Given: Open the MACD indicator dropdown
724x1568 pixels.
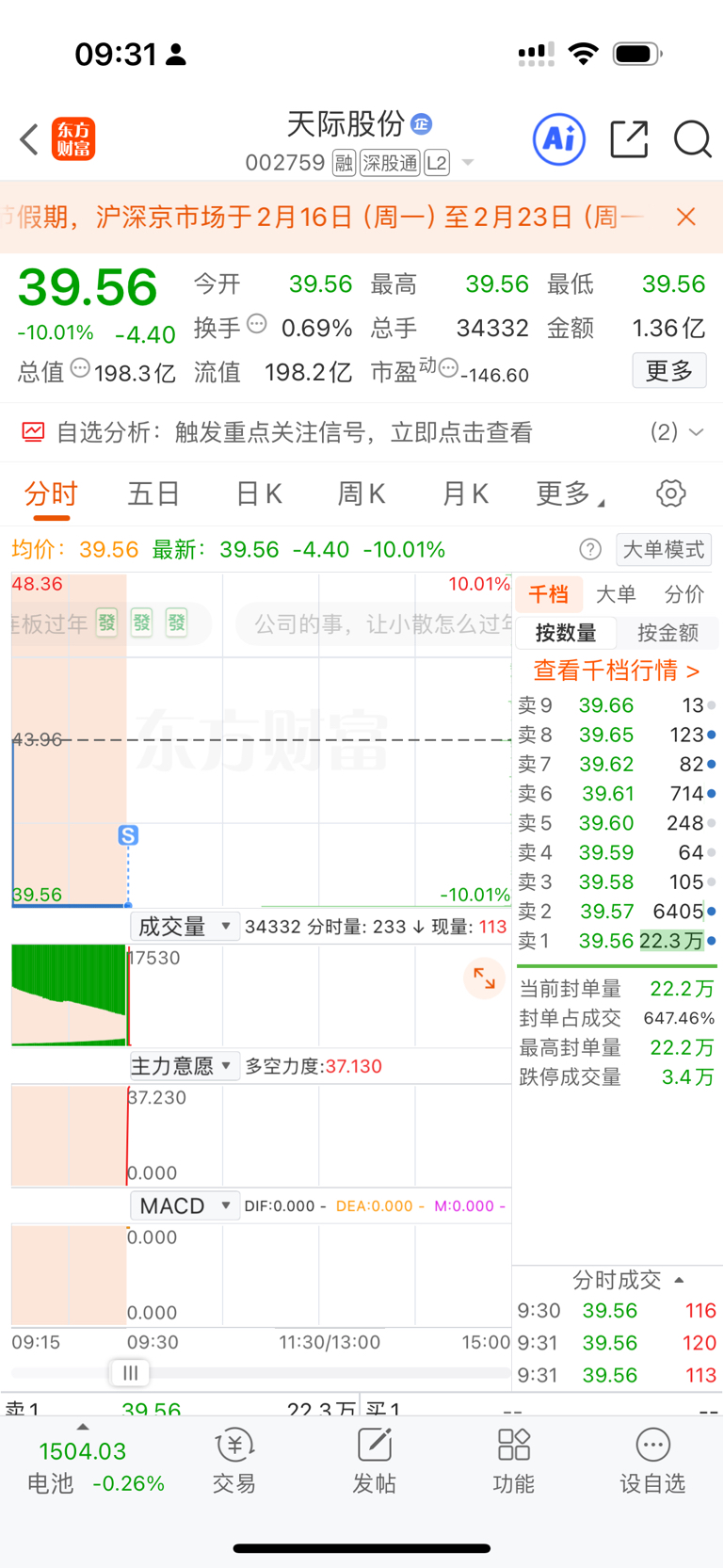Looking at the screenshot, I should click(x=184, y=1205).
